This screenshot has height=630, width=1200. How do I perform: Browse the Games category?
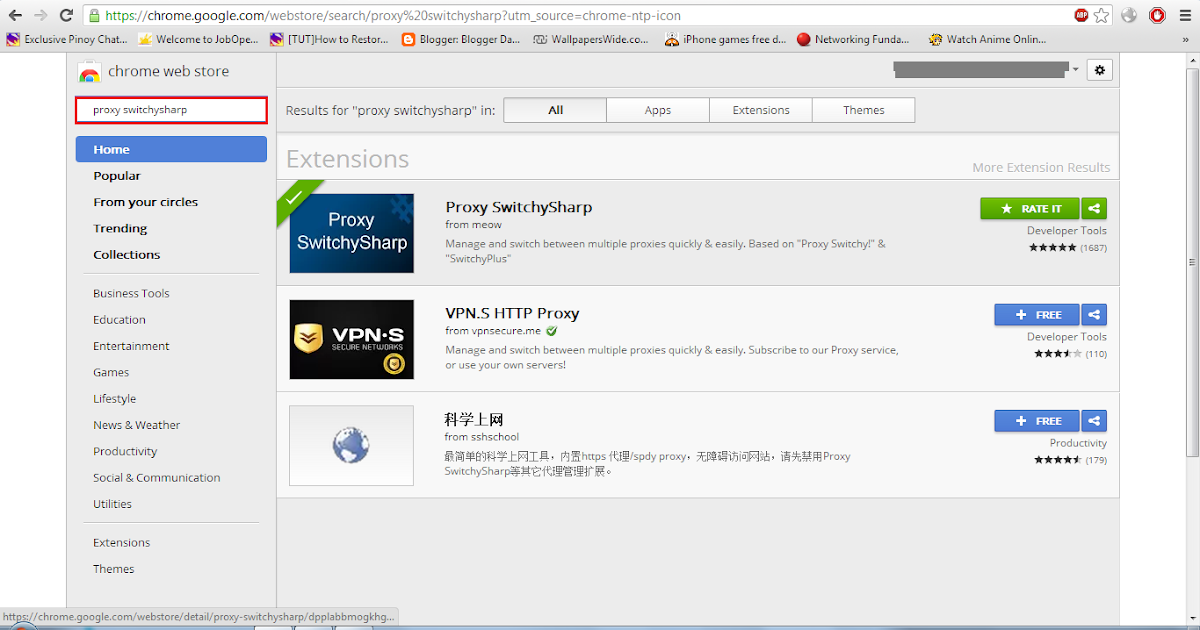(111, 372)
